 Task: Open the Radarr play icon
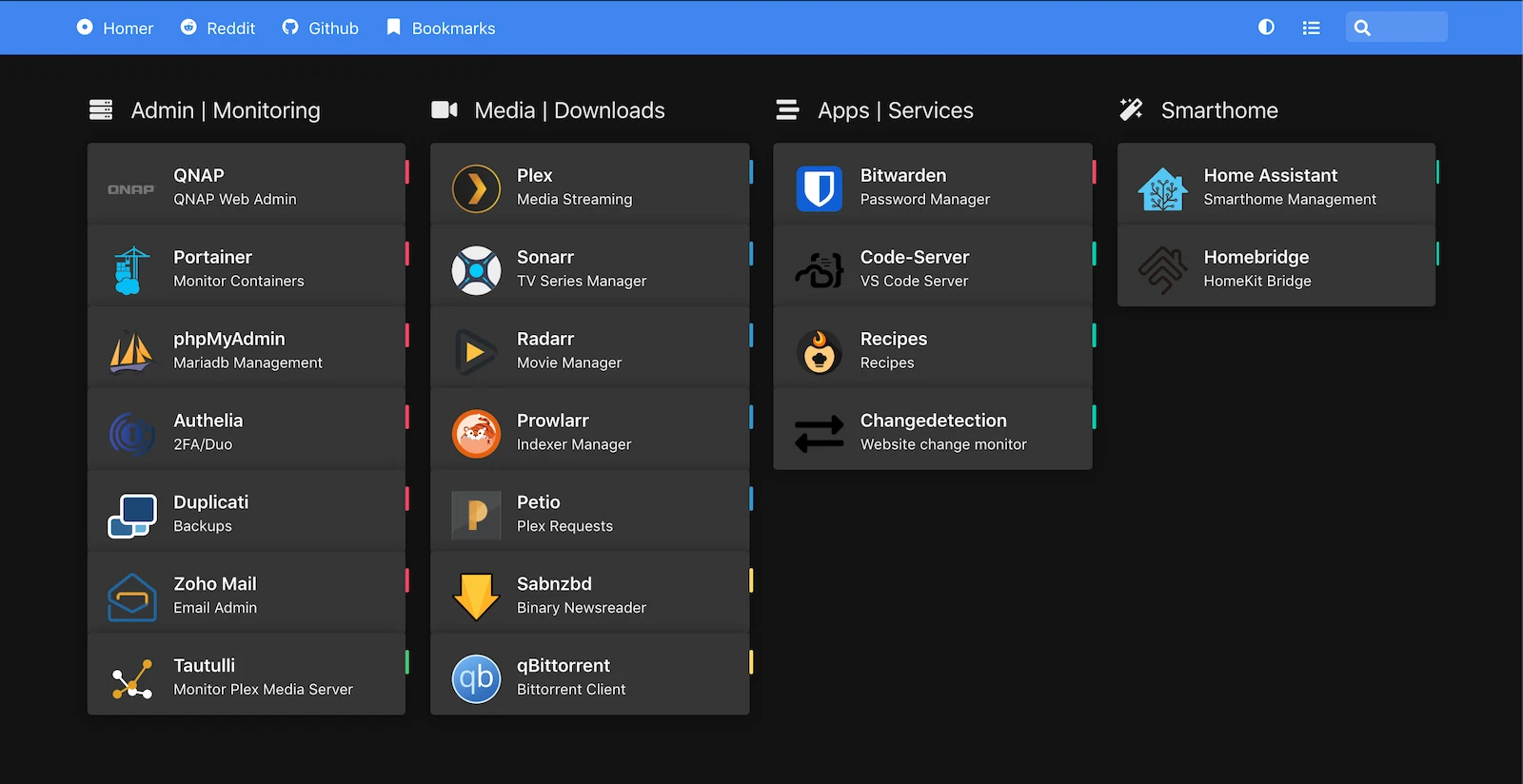[476, 352]
